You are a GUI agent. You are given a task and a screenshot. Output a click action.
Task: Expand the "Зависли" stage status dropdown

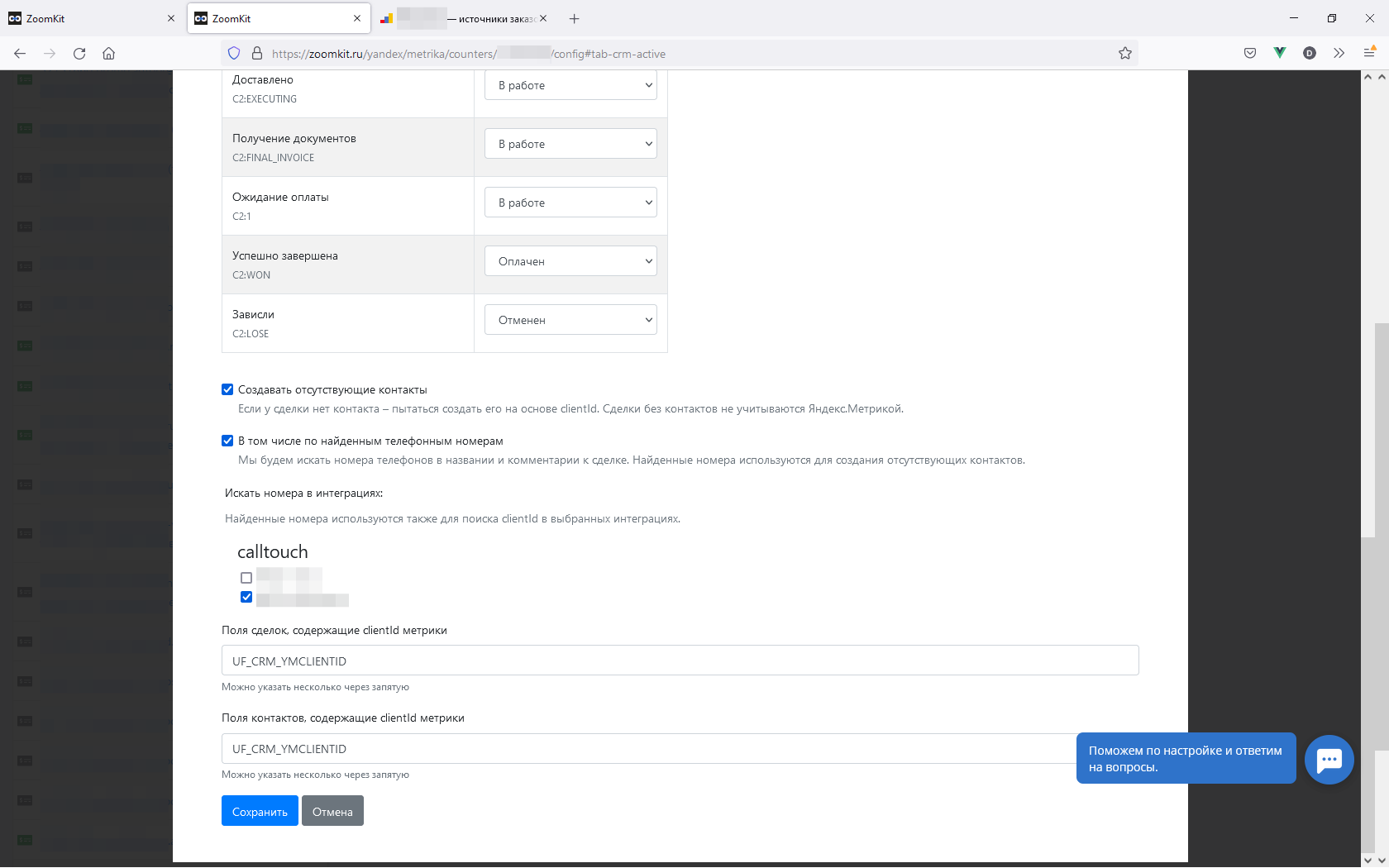[x=570, y=320]
